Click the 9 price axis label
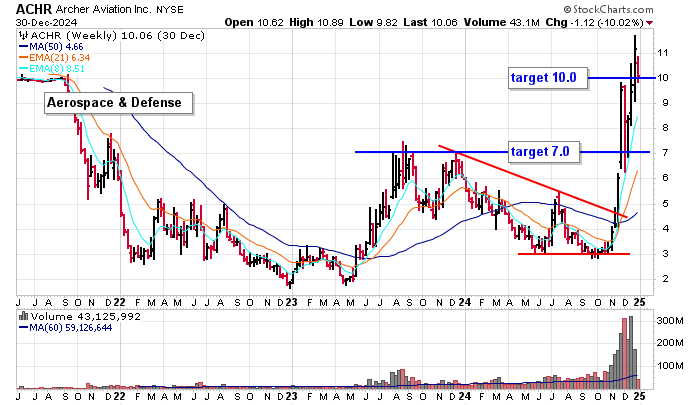This screenshot has width=700, height=405. 665,103
